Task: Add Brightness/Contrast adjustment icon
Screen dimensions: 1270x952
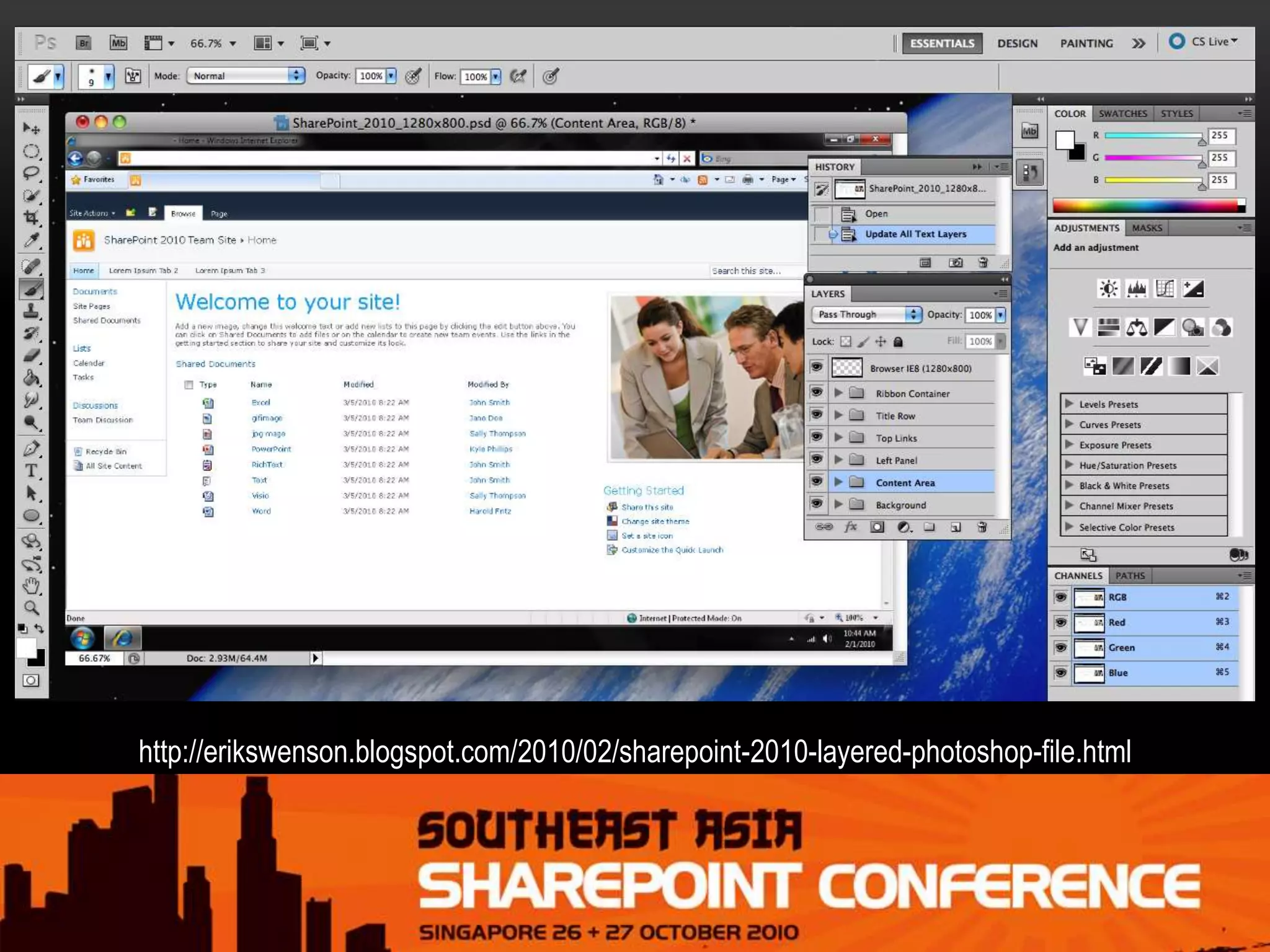Action: [x=1108, y=288]
